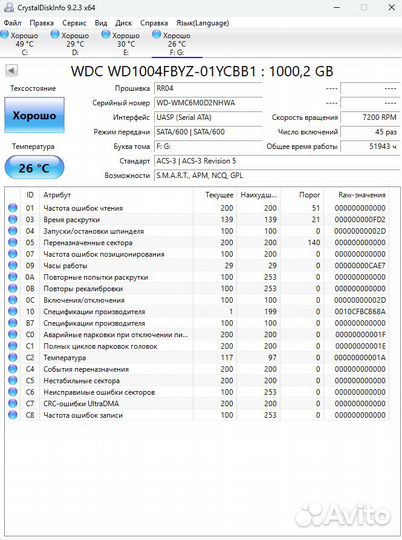Image resolution: width=402 pixels, height=540 pixels.
Task: Click status icon for Полных циклов парковок головок
Action: [13, 346]
